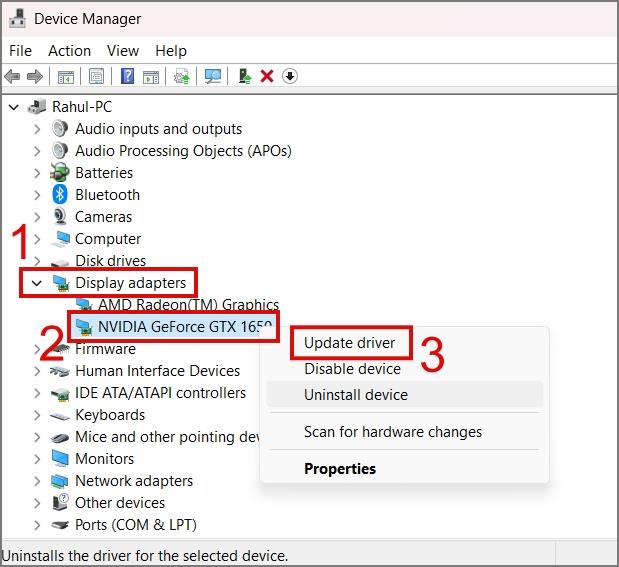Click the show/hide console tree toolbar icon
Image resolution: width=619 pixels, height=567 pixels.
click(x=66, y=77)
